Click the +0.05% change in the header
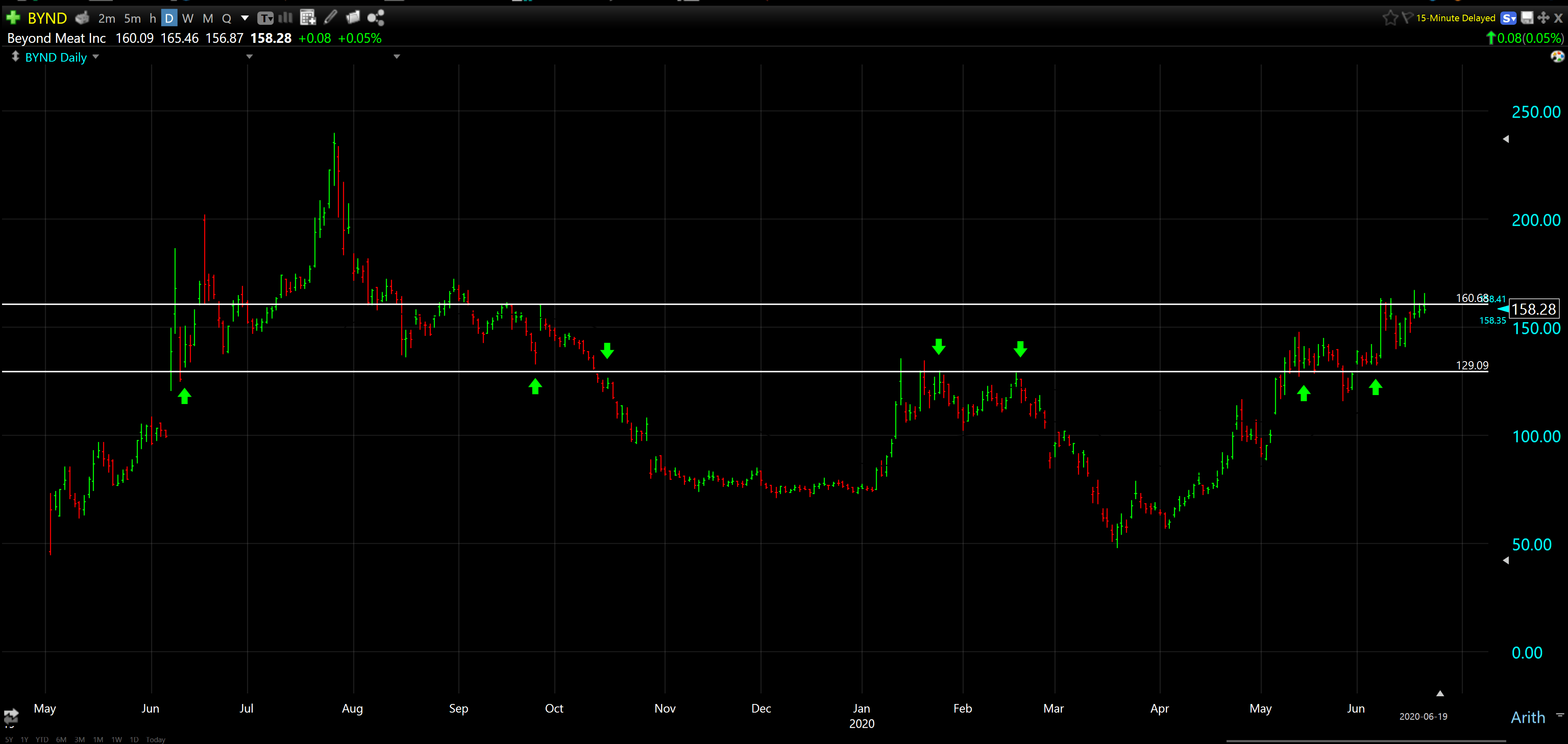This screenshot has height=744, width=1568. tap(360, 38)
